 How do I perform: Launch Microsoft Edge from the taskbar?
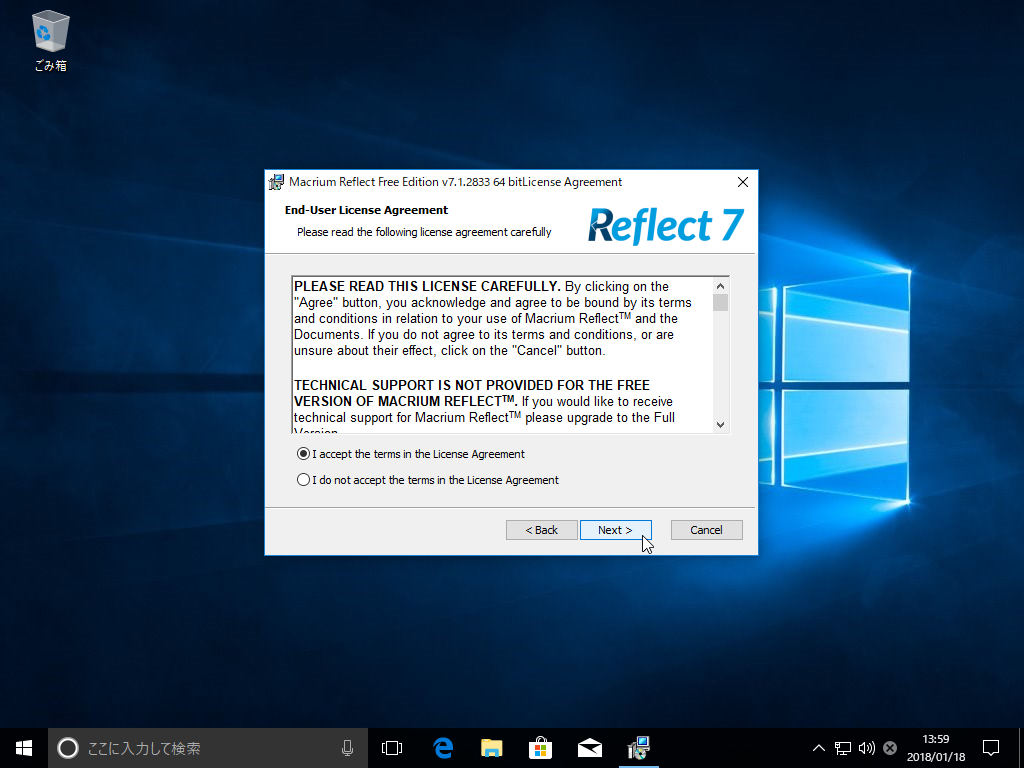(443, 748)
